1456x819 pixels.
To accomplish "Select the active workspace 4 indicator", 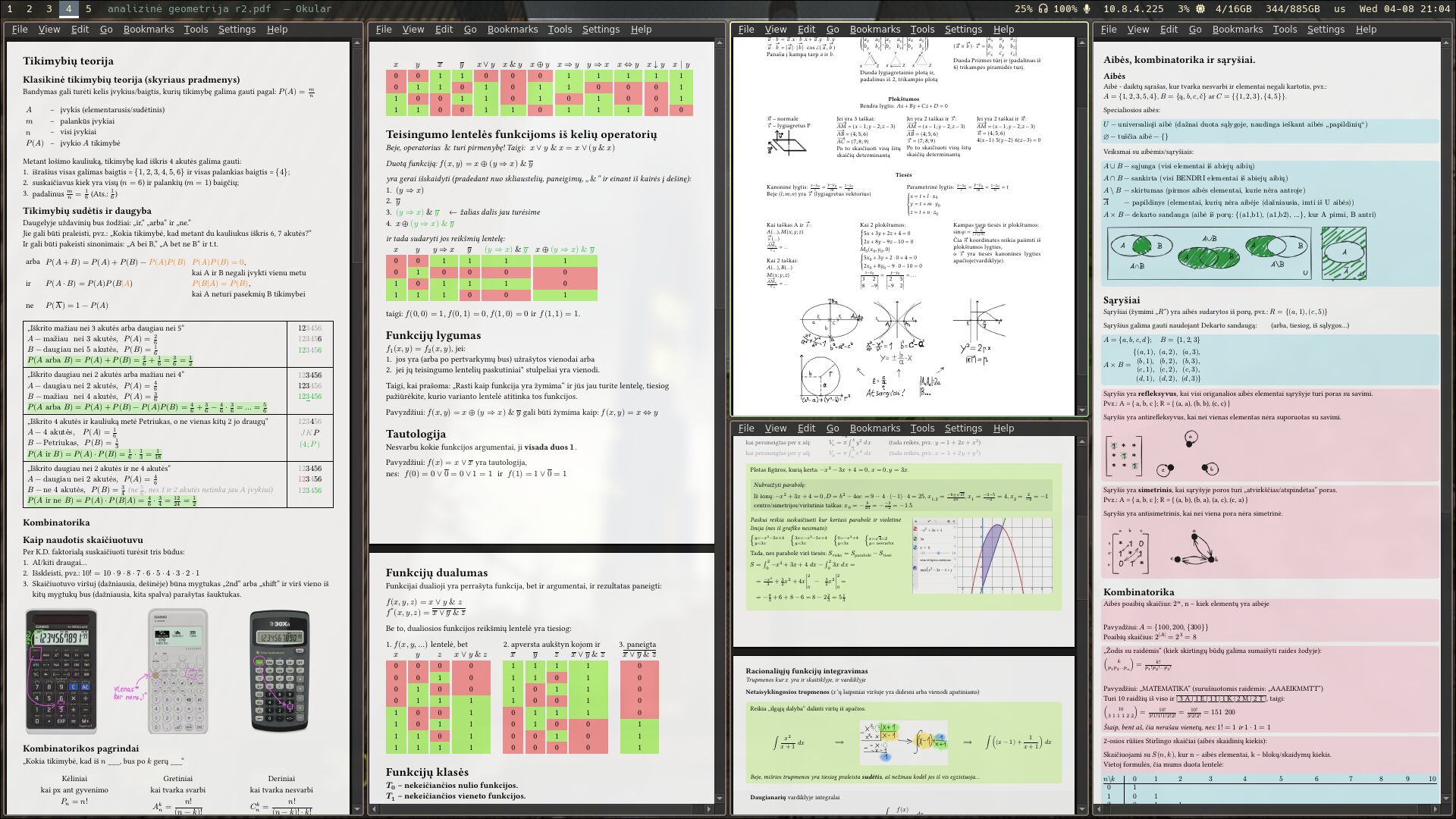I will pos(68,9).
